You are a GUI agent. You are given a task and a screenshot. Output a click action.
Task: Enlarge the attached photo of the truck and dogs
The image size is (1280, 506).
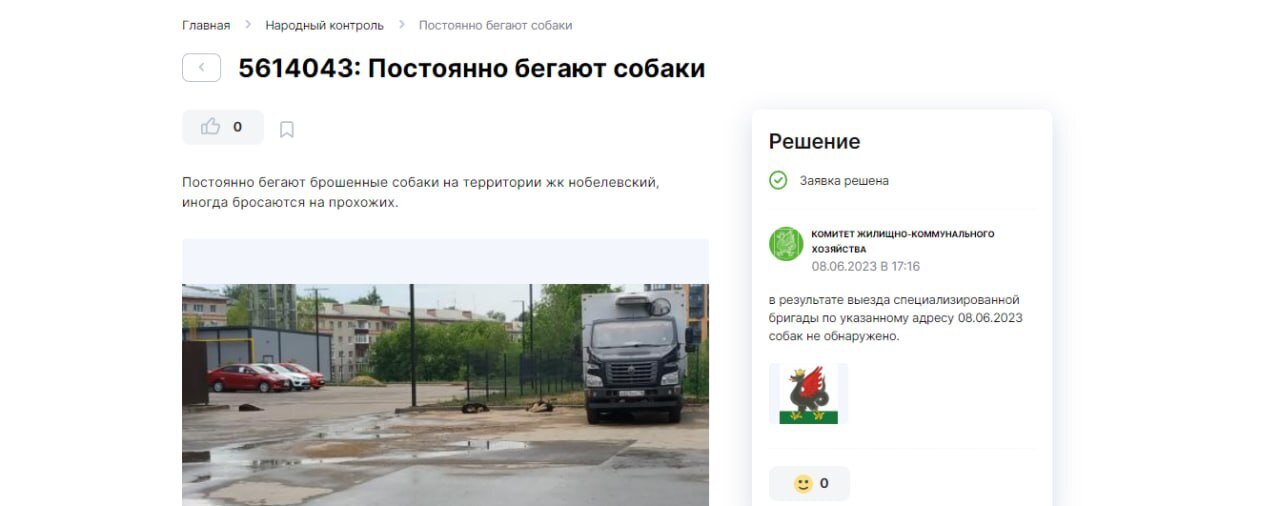coord(445,394)
